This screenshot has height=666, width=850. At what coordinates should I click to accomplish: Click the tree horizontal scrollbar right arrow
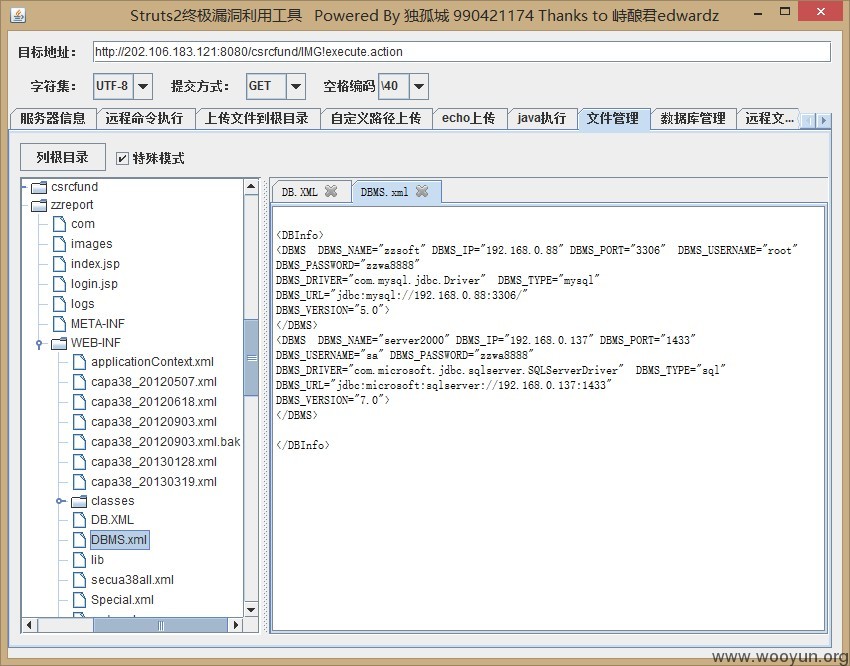(x=236, y=625)
